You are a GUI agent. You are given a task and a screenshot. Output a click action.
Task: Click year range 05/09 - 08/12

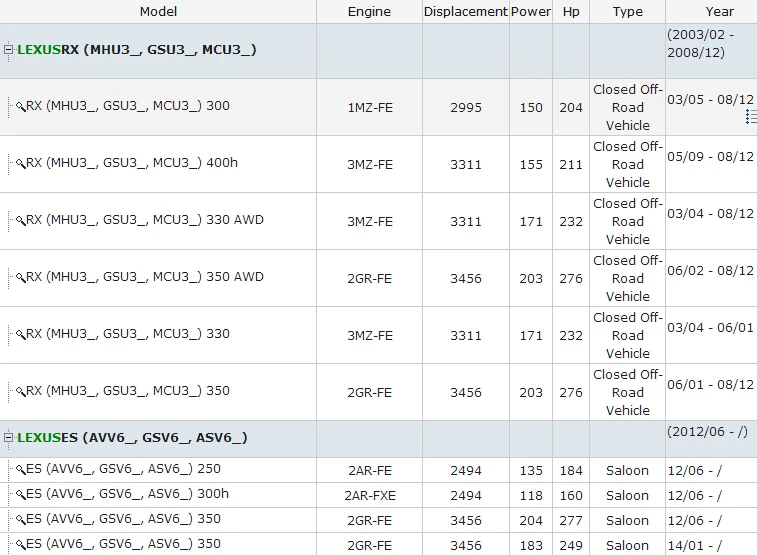[710, 156]
